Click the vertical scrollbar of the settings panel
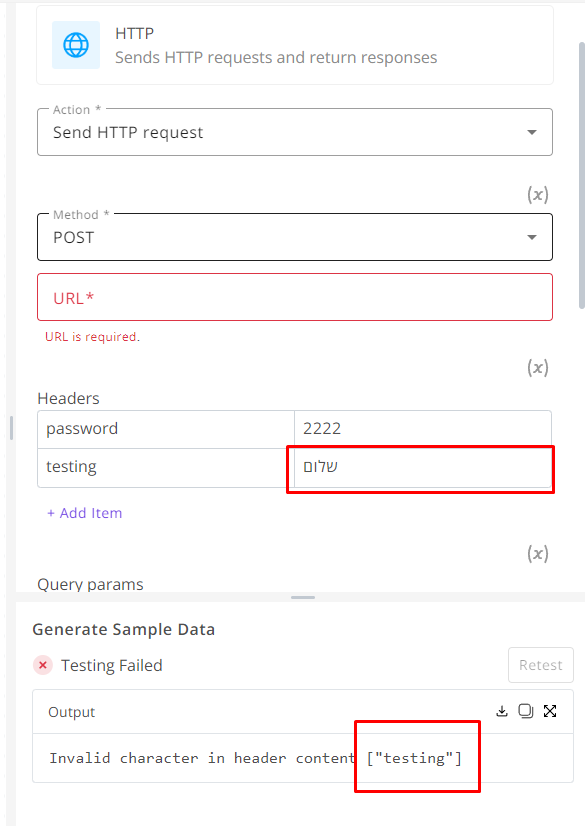585x826 pixels. pos(581,175)
